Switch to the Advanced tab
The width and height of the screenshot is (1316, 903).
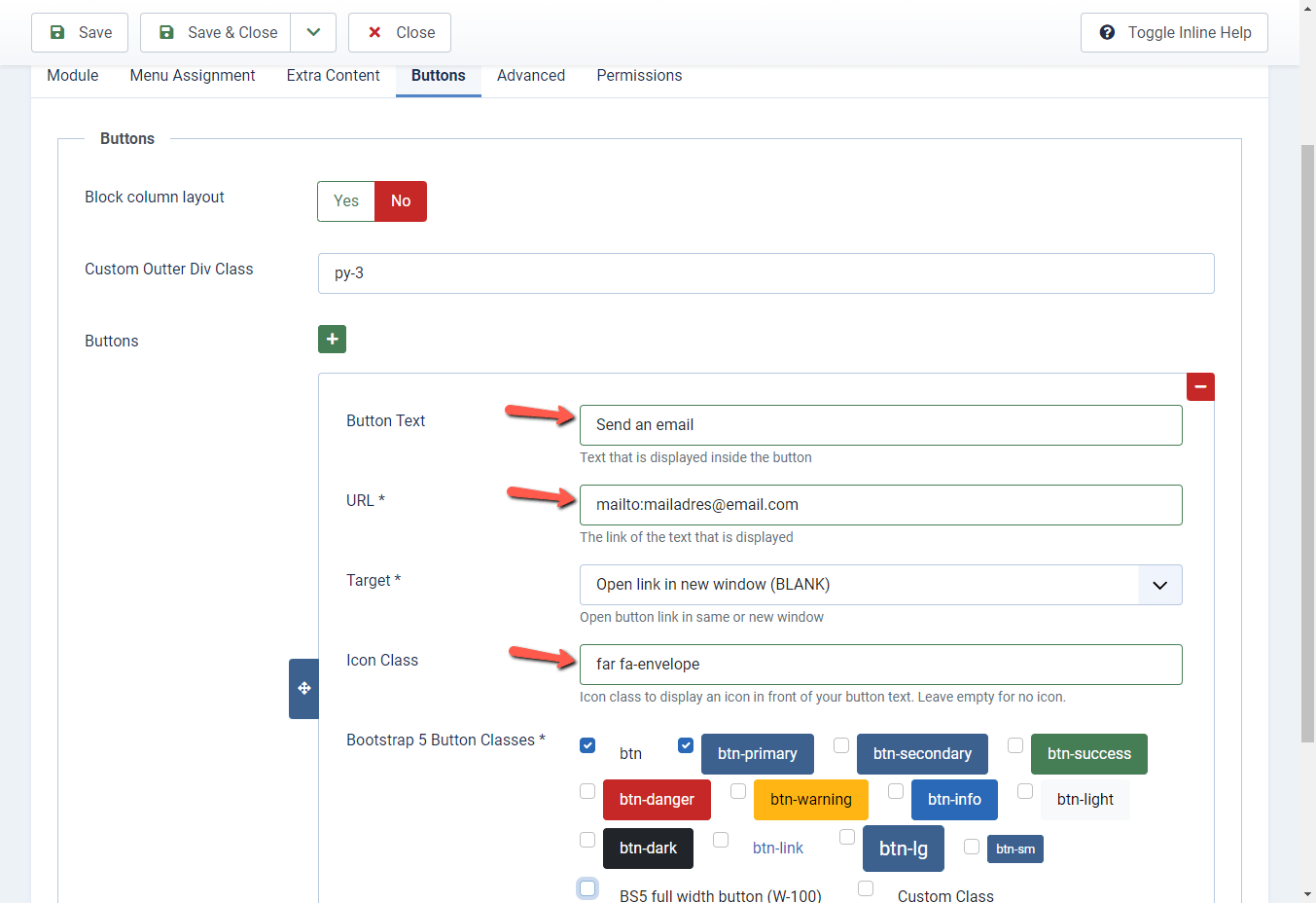pyautogui.click(x=531, y=75)
